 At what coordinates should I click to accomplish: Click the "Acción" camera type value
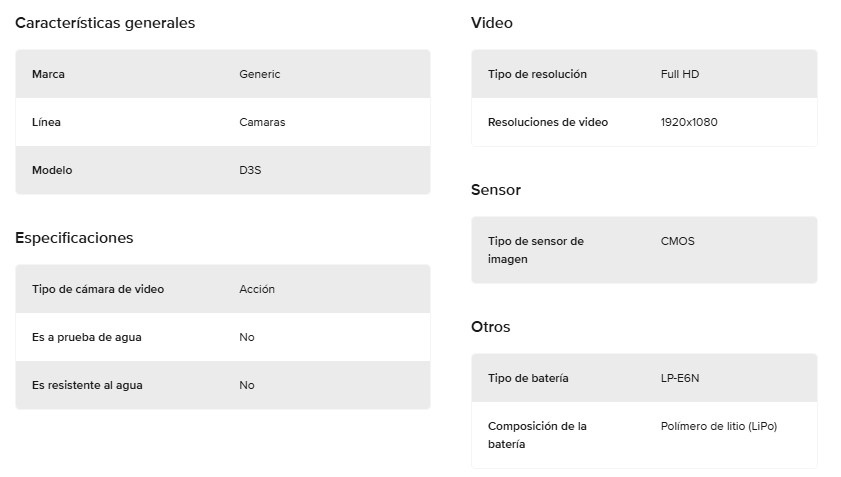coord(257,289)
